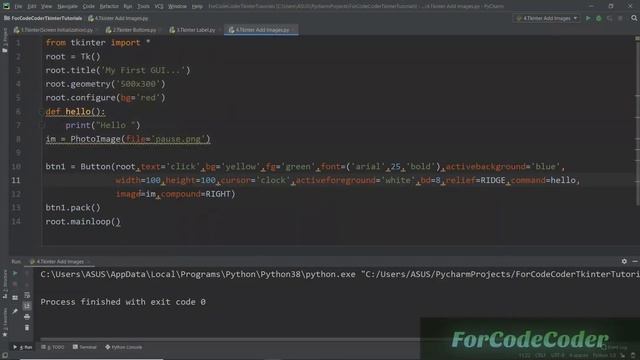Open the TODO tool window

(53, 347)
